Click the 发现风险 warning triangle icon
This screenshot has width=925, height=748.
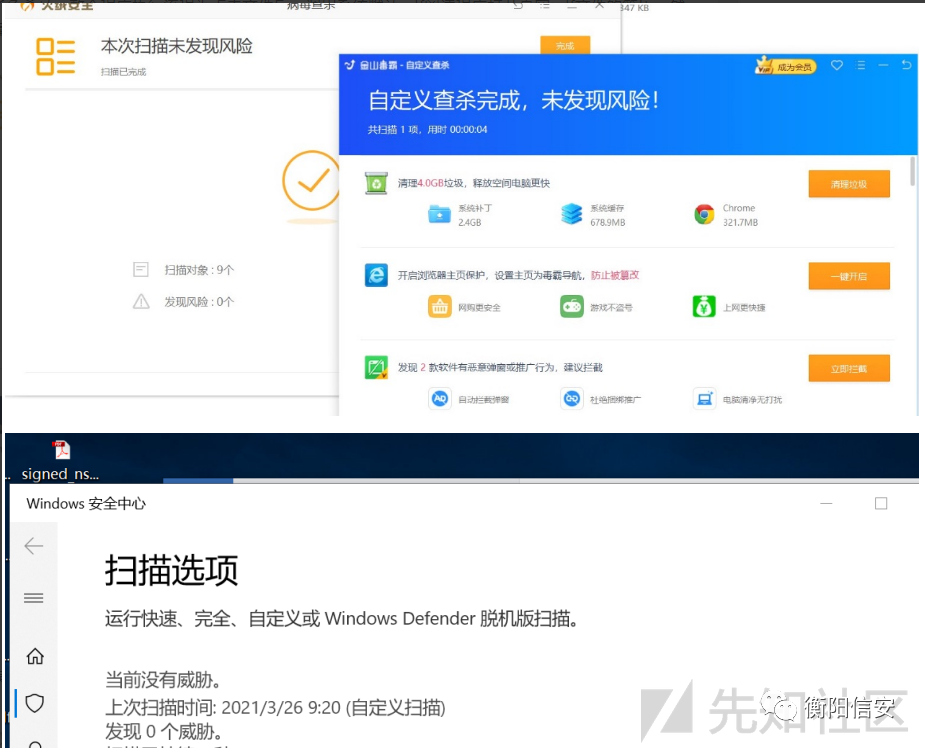141,301
